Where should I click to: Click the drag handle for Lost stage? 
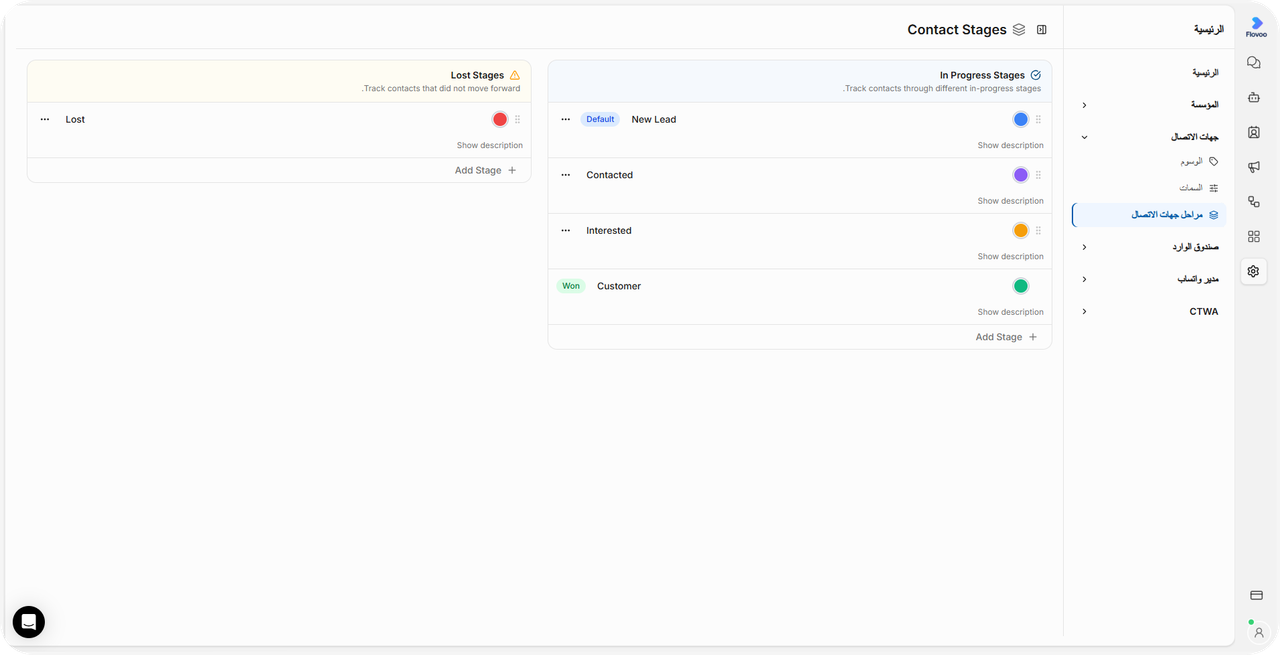click(517, 119)
